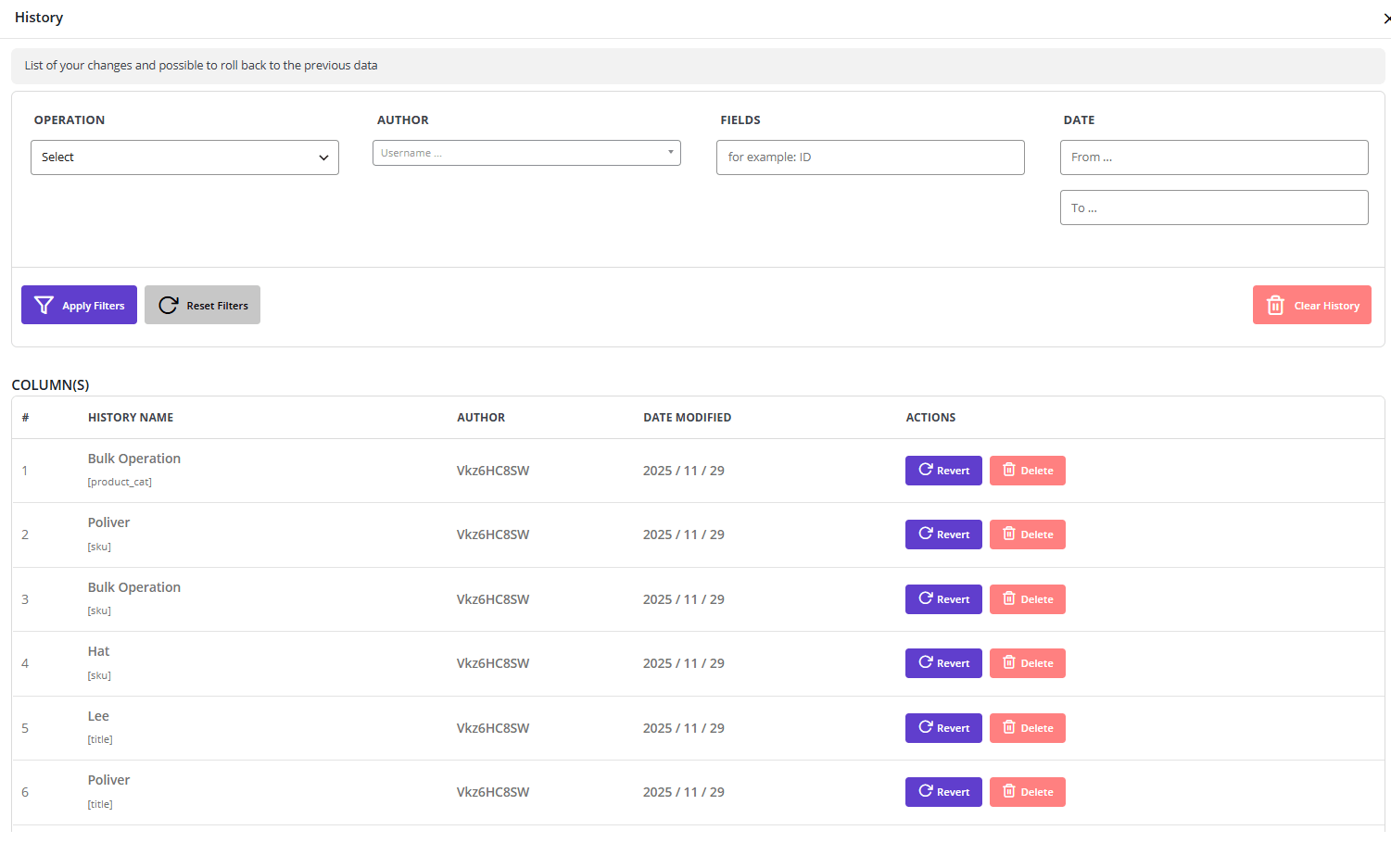Delete row 2 Poliver sku entry
The image size is (1391, 868).
(1027, 535)
